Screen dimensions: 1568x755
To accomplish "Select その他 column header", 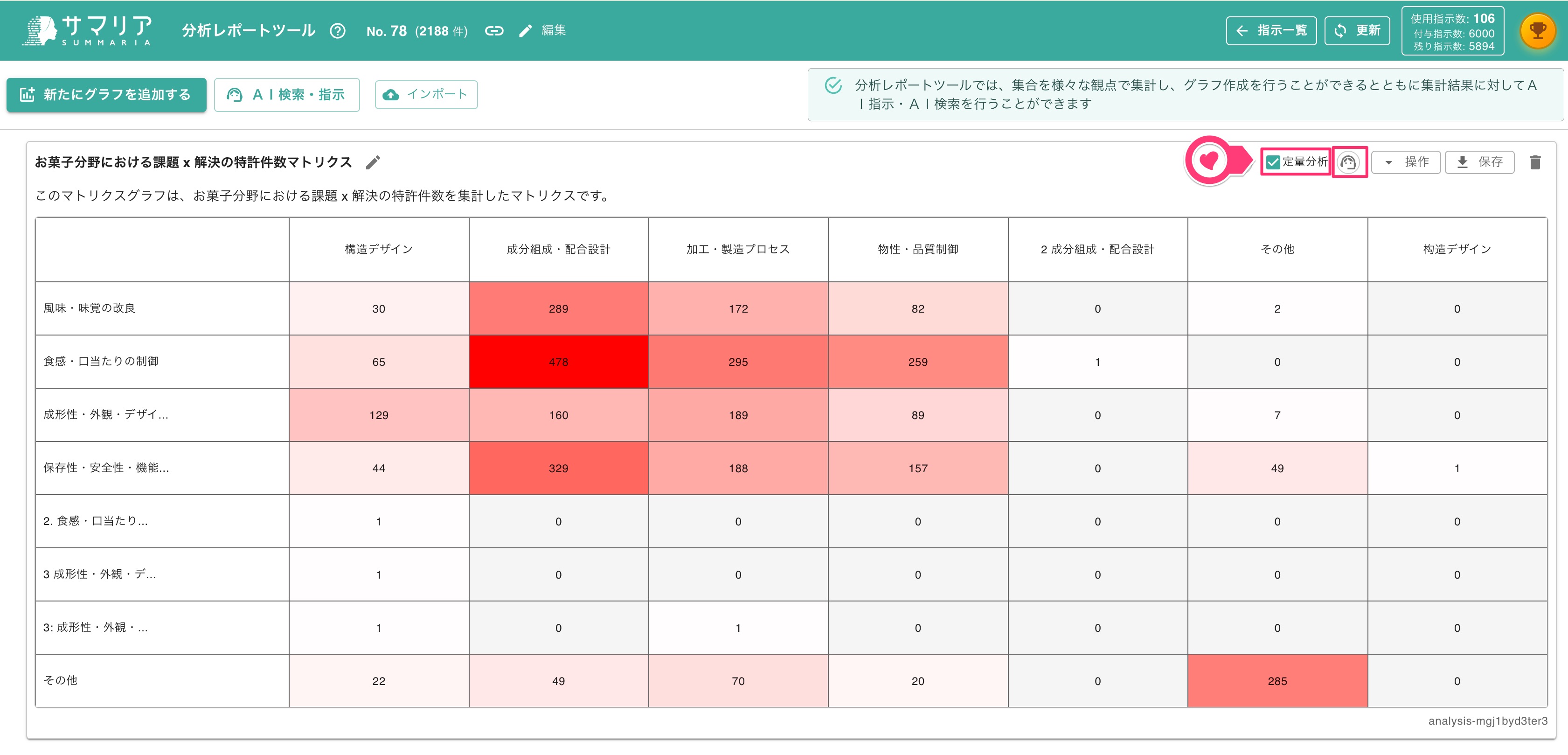I will [1277, 249].
